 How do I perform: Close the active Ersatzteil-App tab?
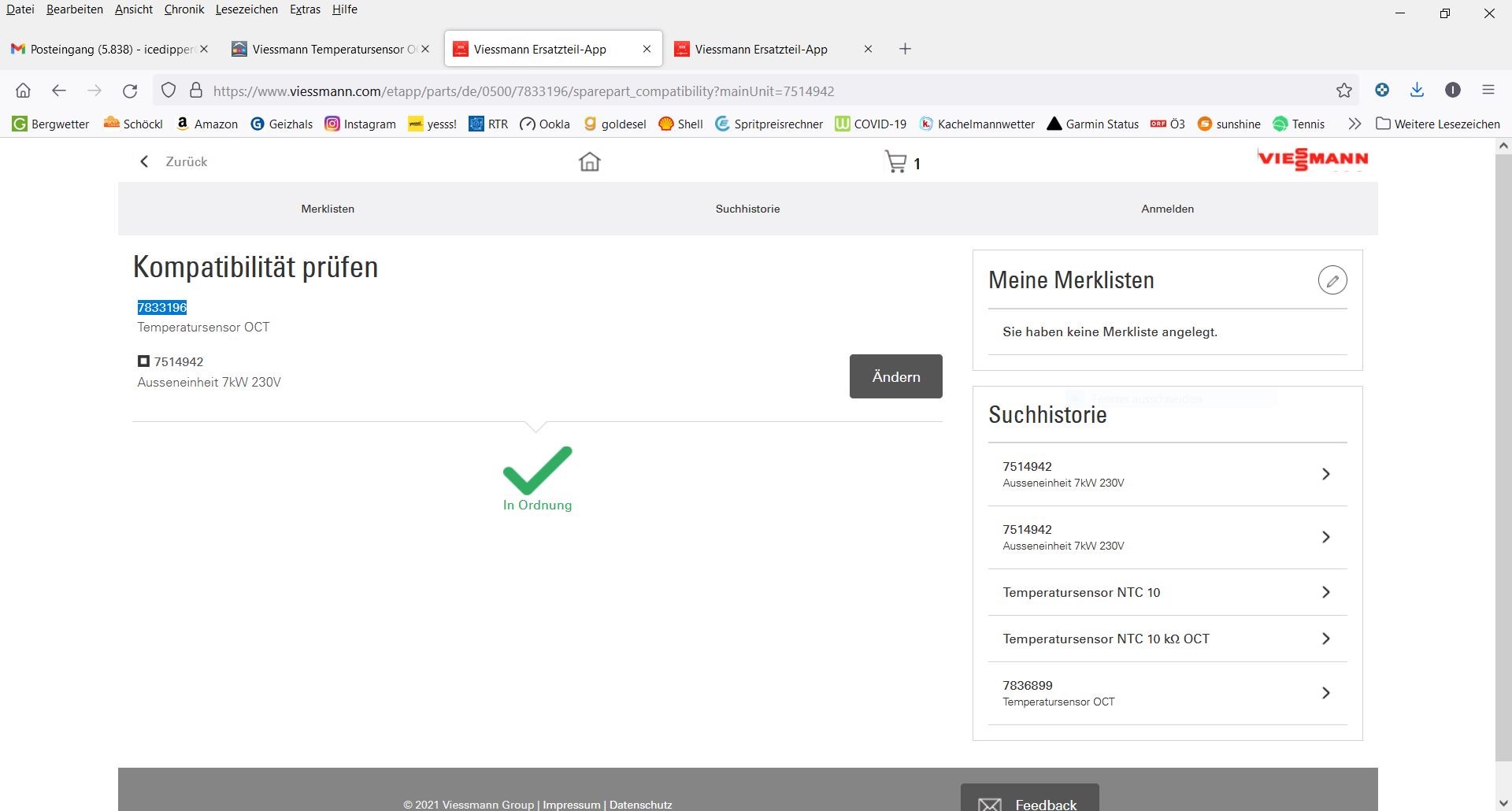point(647,49)
